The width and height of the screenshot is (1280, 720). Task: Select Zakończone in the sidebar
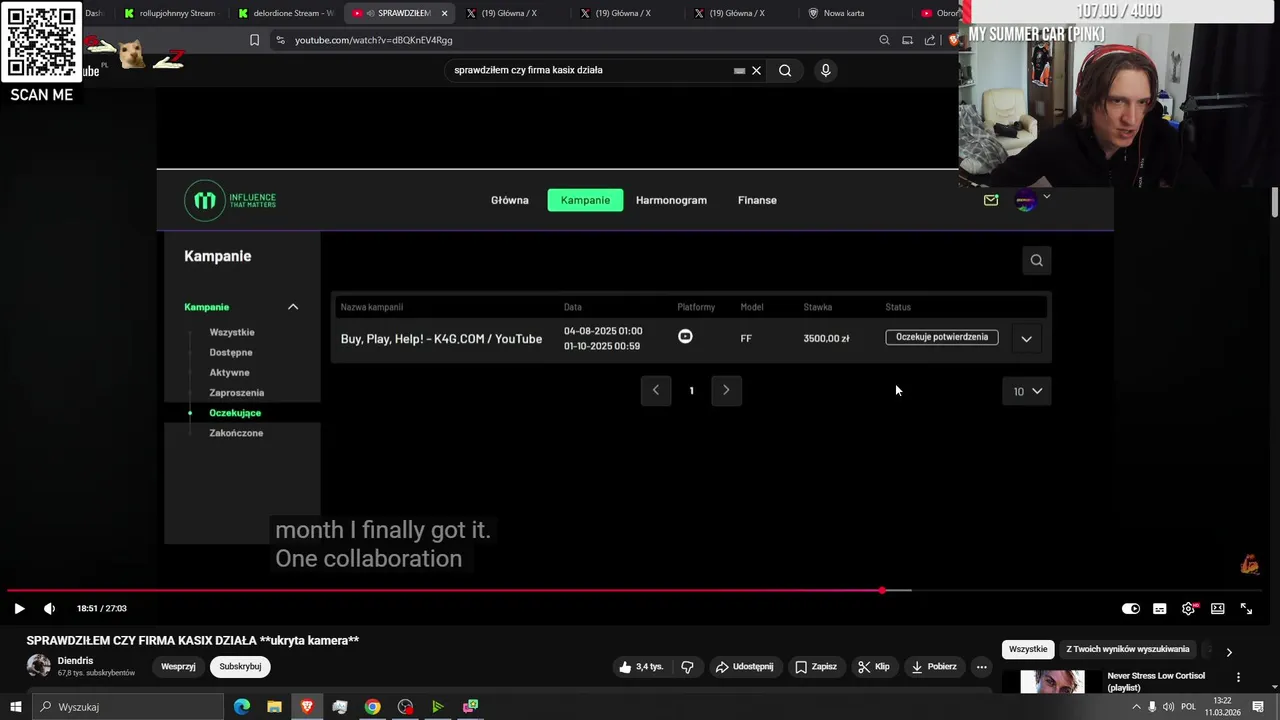point(236,433)
